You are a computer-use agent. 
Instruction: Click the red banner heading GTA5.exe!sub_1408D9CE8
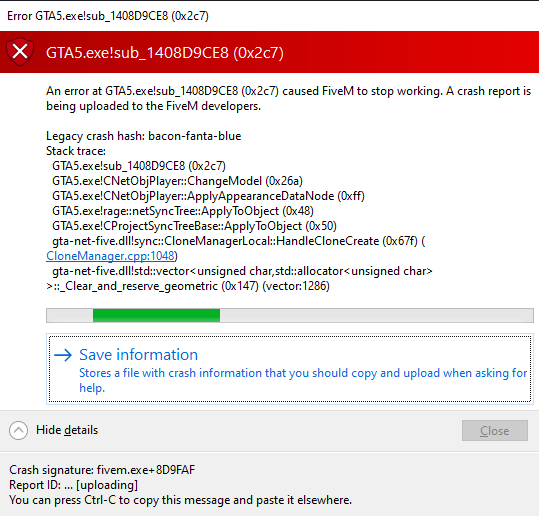(165, 53)
